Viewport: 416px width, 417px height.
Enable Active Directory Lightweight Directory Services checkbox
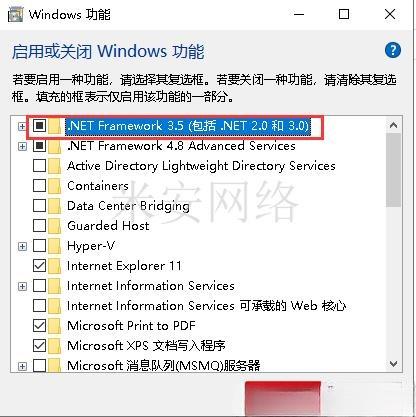pos(39,166)
